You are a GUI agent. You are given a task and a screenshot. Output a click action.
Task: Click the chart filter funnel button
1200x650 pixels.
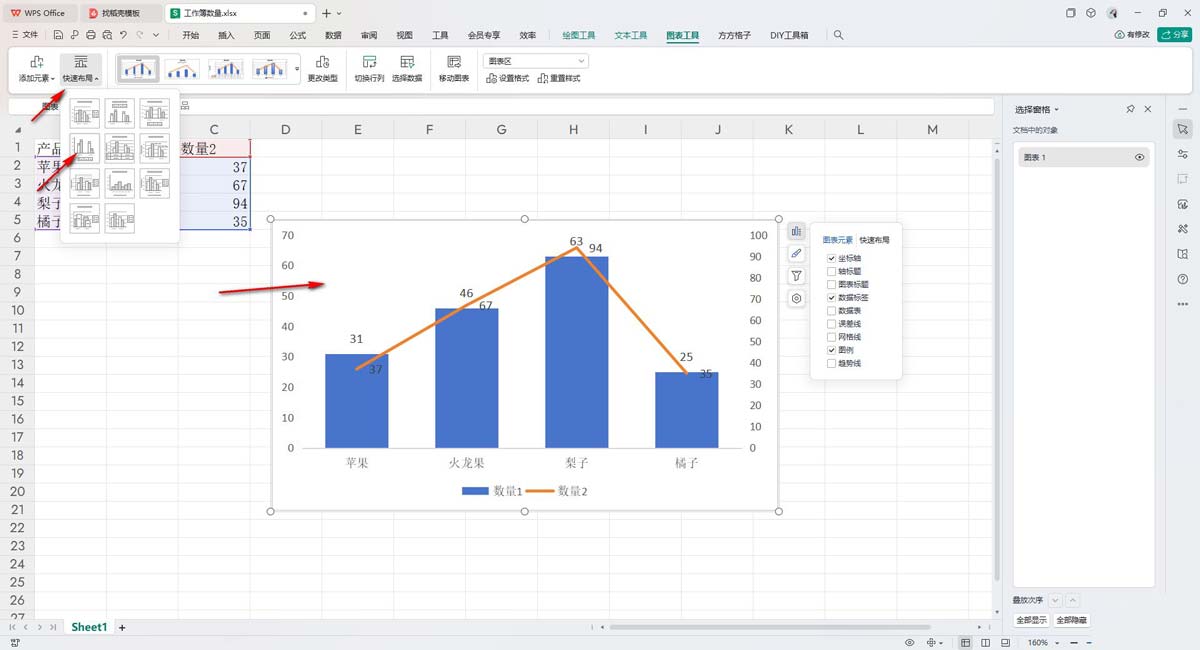[796, 276]
